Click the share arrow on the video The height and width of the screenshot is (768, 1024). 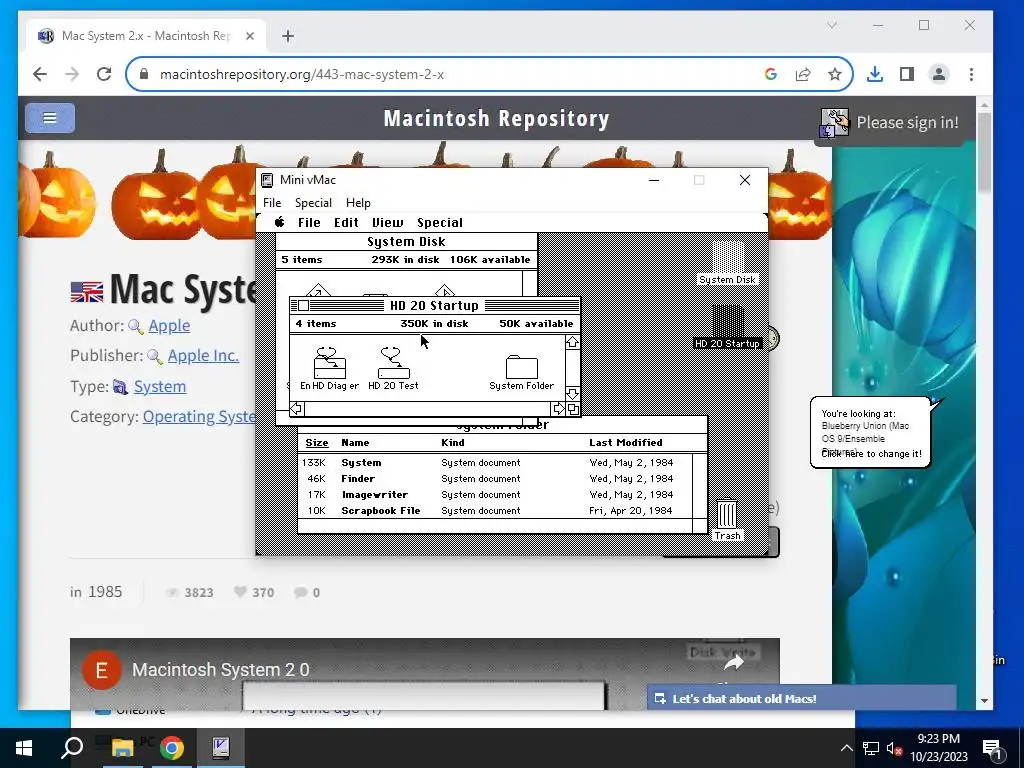click(x=734, y=664)
